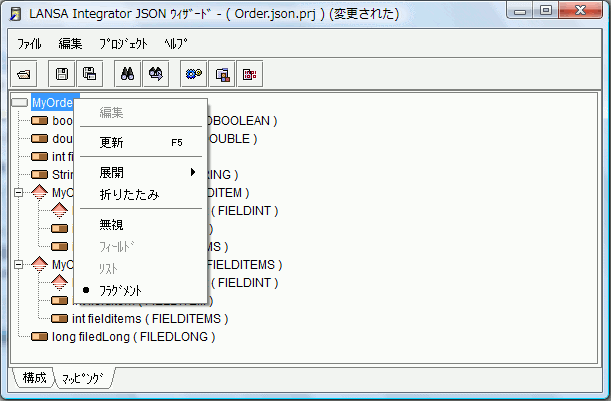Click the last red grid toolbar icon
Viewport: 611px width, 401px height.
250,74
